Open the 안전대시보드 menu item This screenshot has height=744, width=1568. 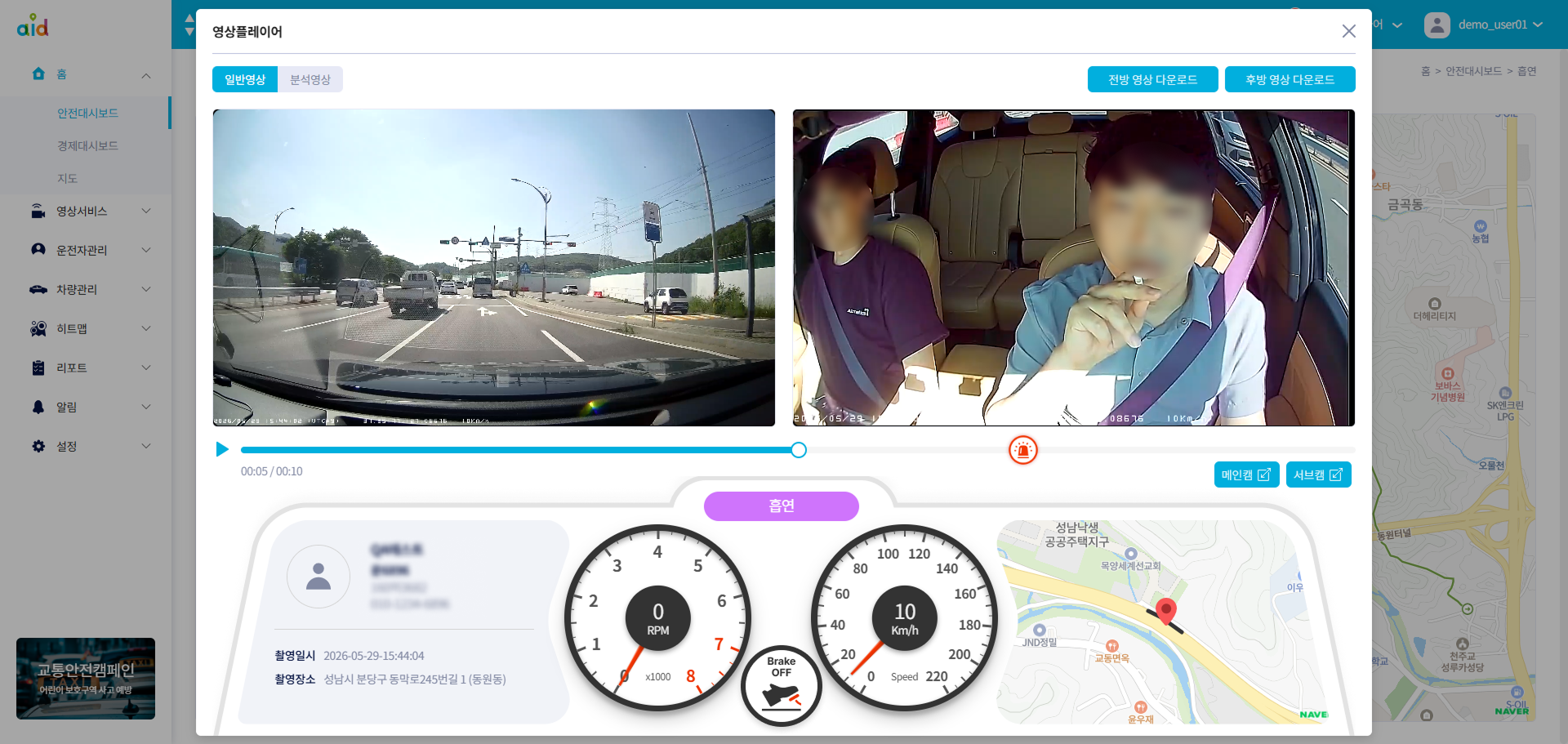(x=87, y=113)
